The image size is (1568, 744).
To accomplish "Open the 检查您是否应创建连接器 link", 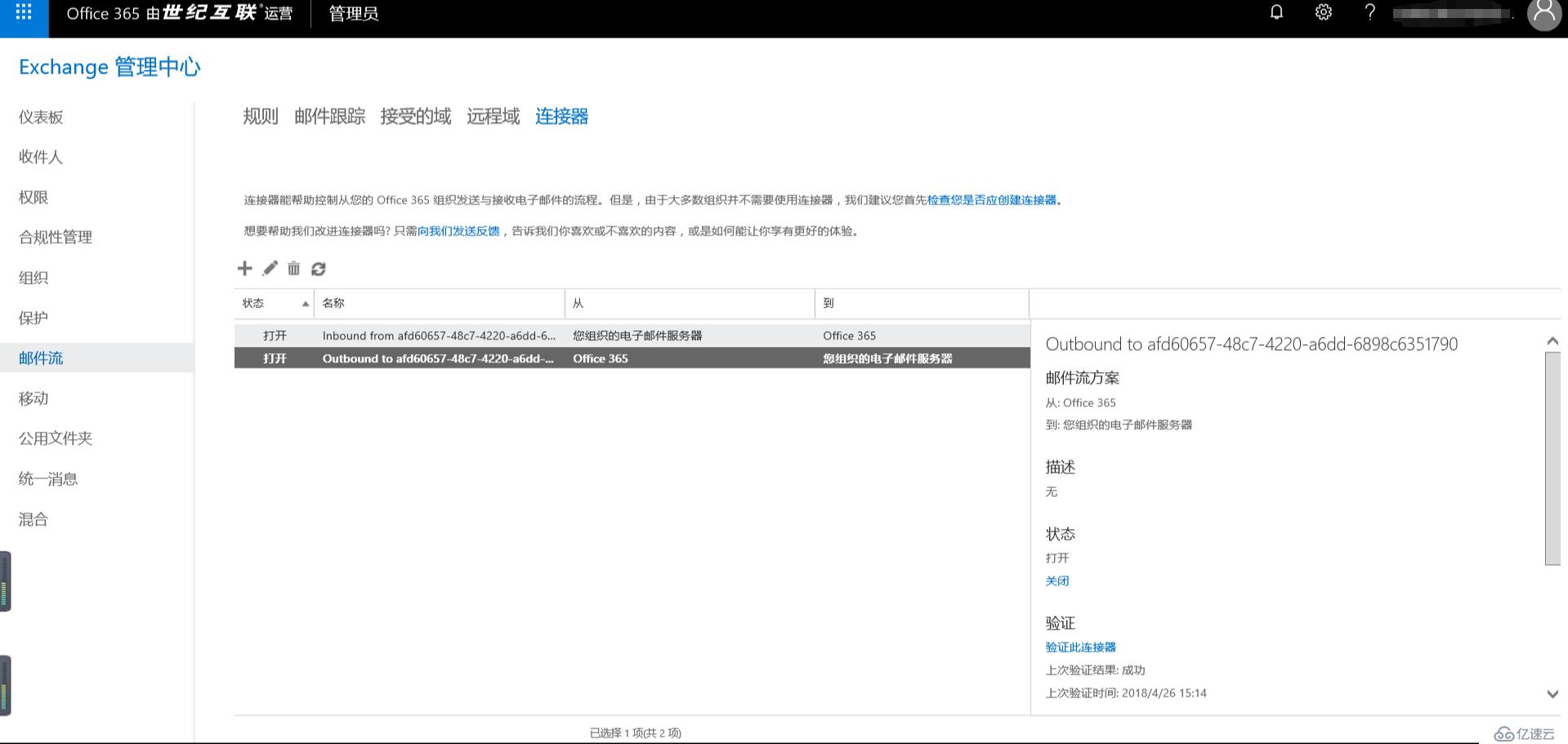I will pos(991,199).
